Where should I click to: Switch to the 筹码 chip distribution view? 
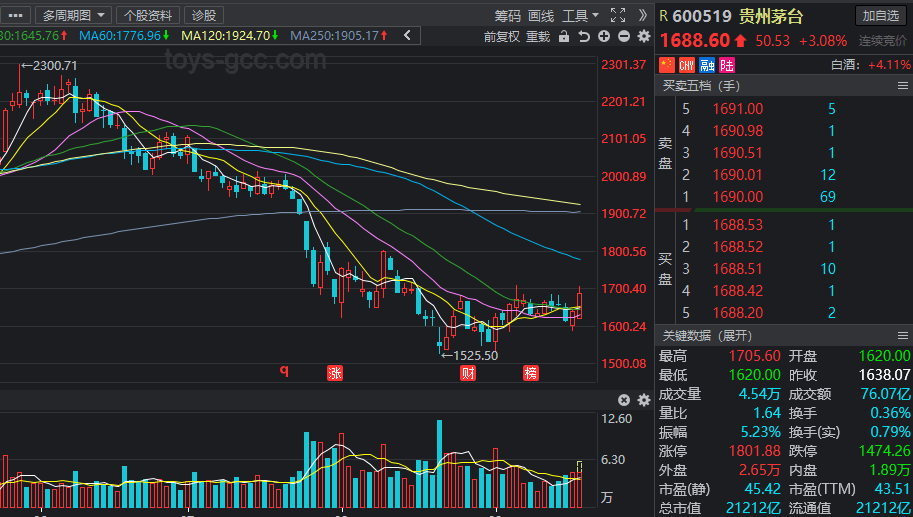[x=507, y=16]
